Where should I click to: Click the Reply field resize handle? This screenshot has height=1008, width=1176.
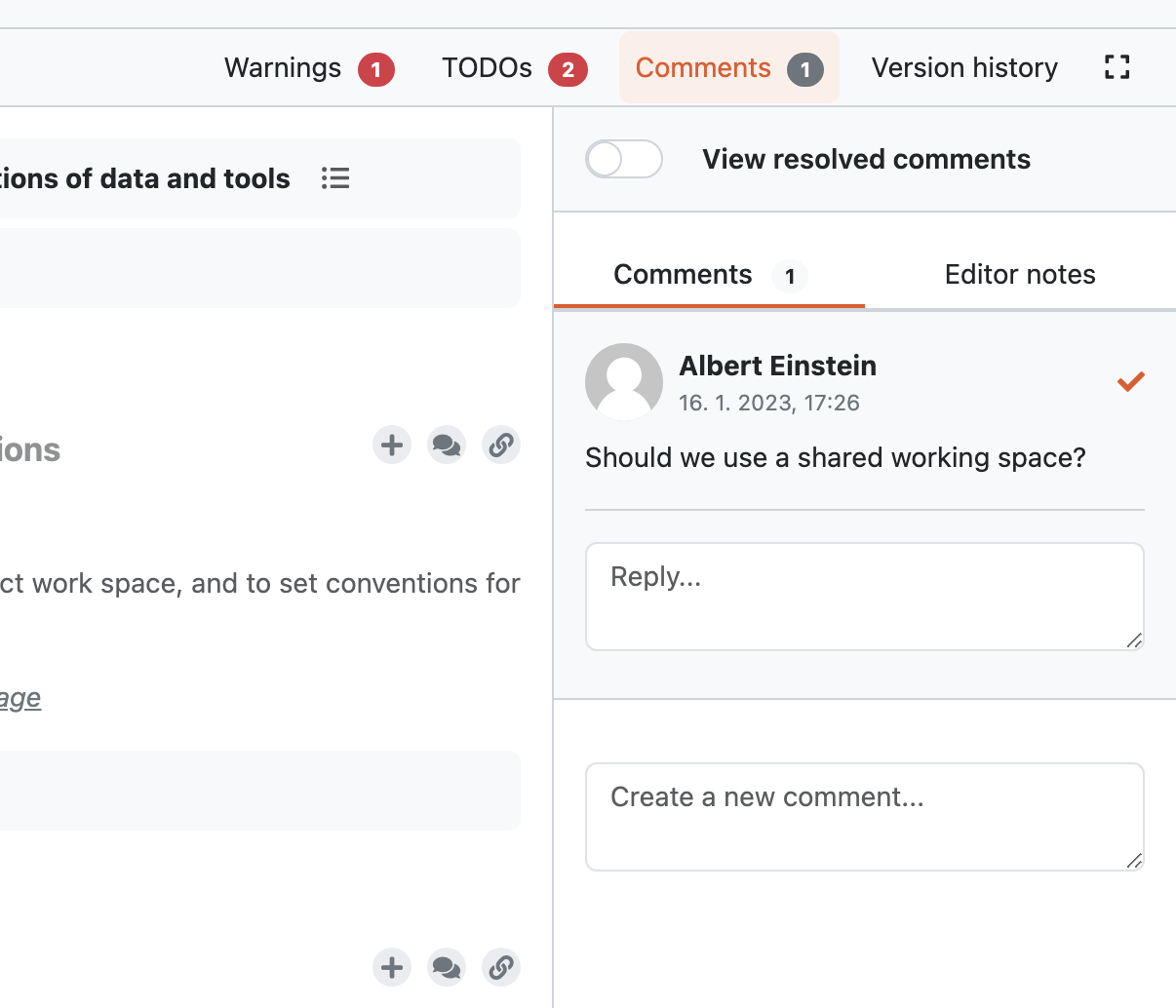click(1134, 640)
